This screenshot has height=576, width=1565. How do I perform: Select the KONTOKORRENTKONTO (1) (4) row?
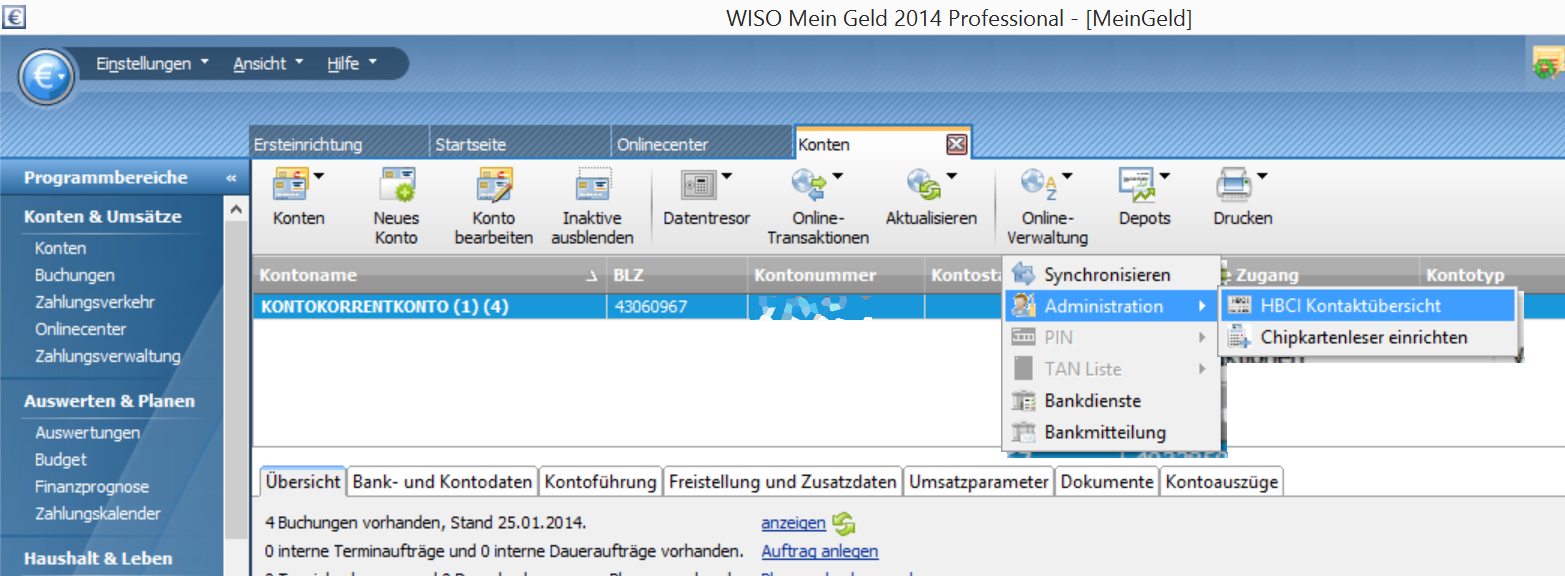[628, 307]
